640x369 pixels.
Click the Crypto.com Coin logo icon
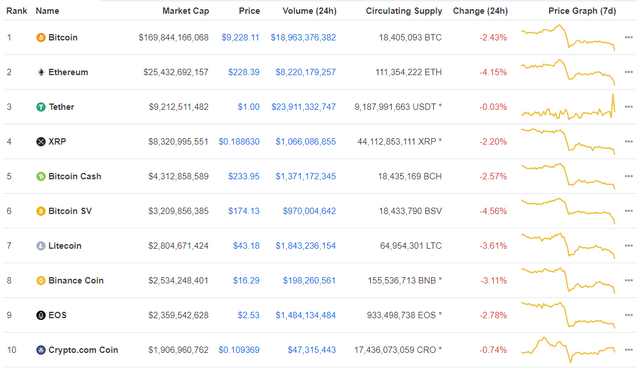(40, 350)
